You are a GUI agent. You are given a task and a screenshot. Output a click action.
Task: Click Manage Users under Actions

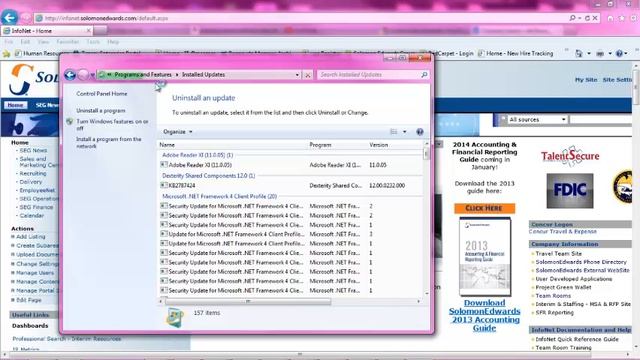point(35,273)
